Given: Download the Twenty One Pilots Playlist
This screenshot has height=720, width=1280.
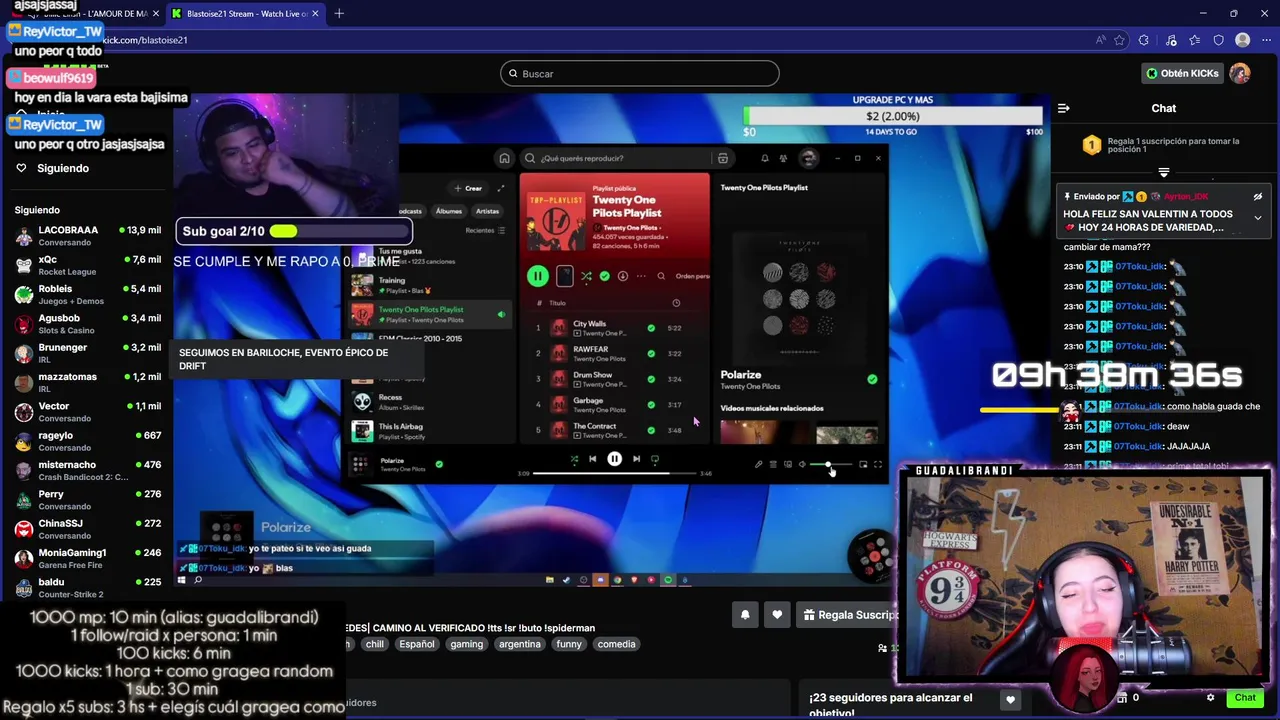Looking at the screenshot, I should [x=622, y=276].
